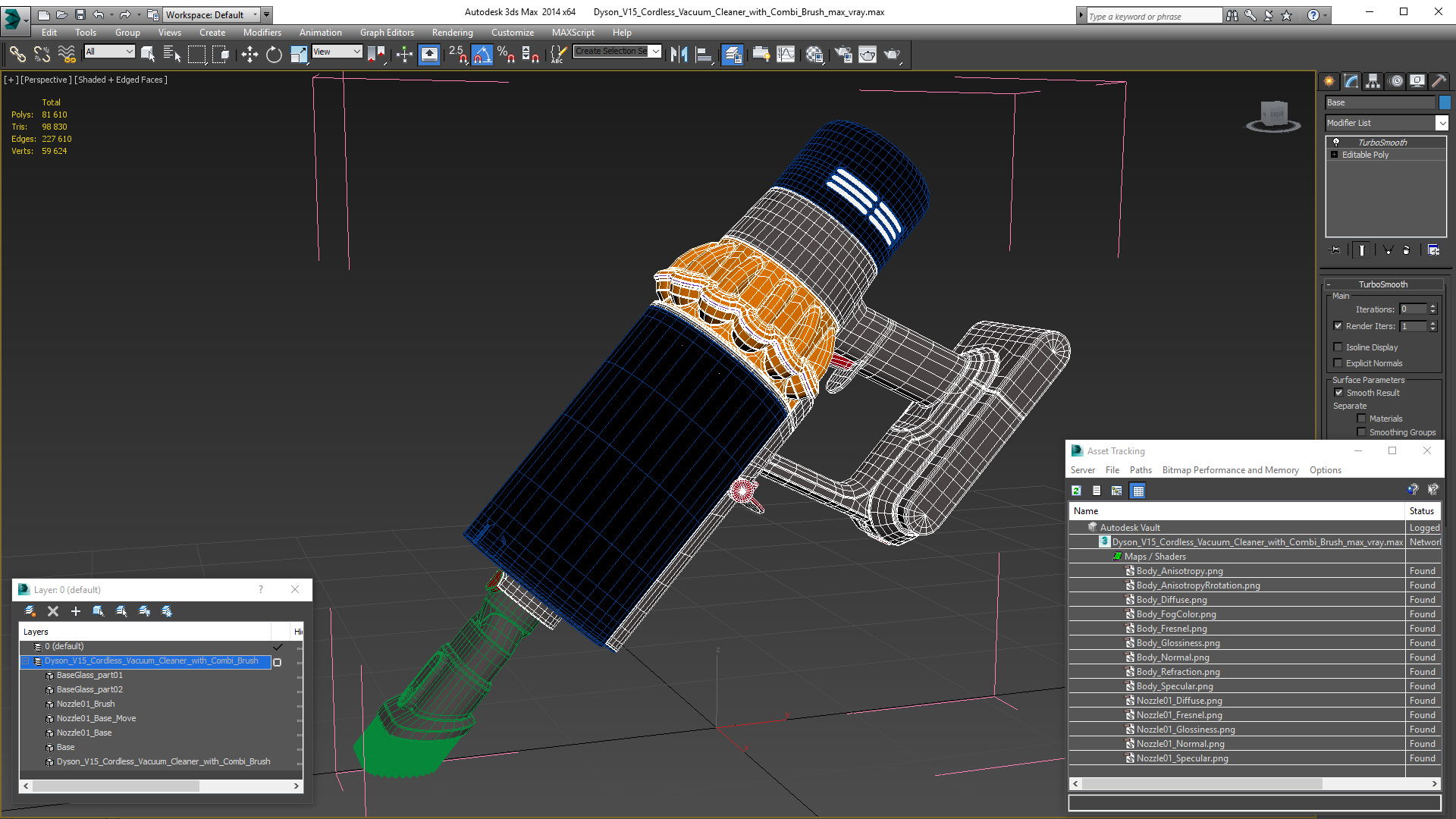Open Paths menu in Asset Tracking

tap(1140, 470)
